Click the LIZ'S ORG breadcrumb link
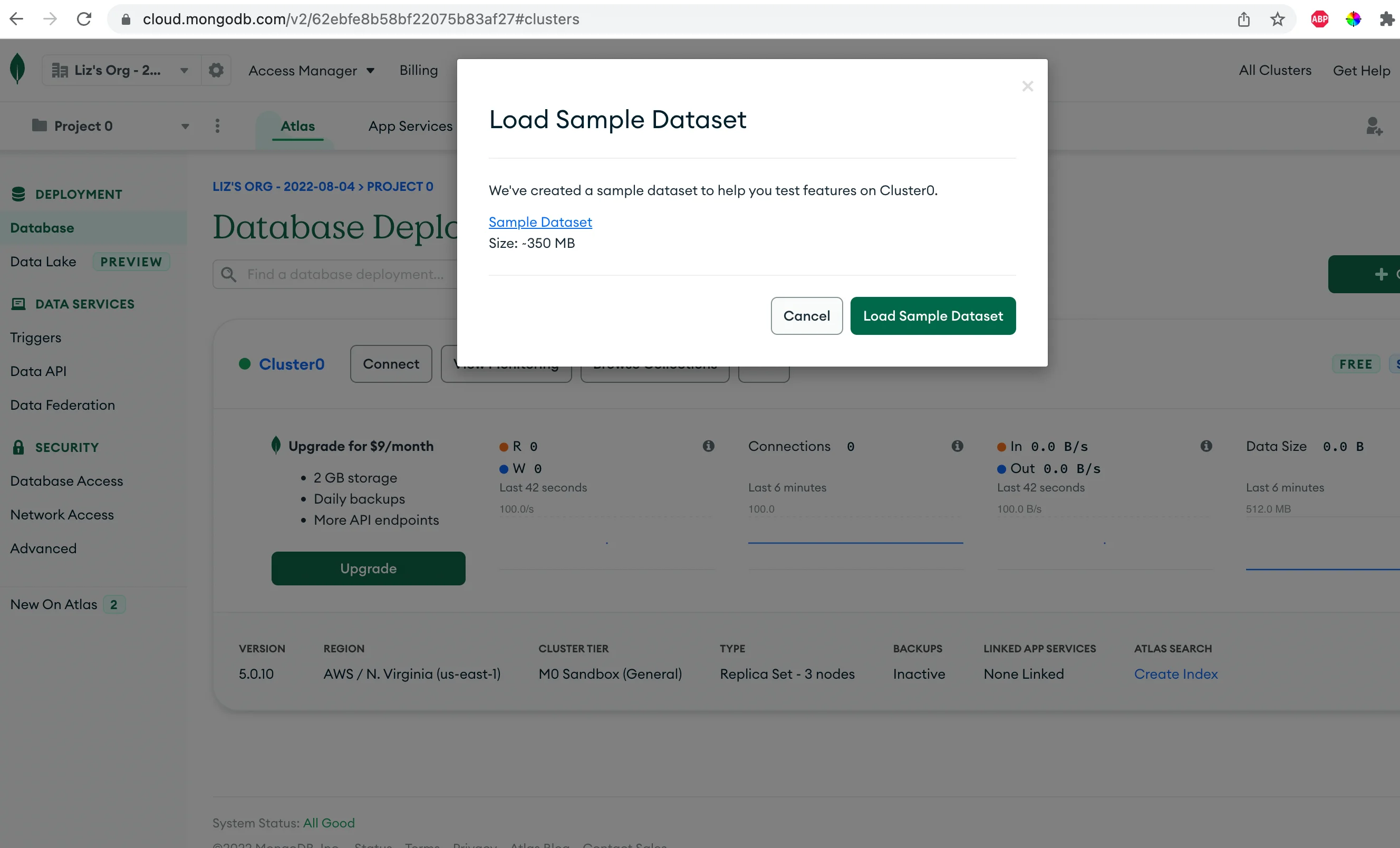1400x848 pixels. (x=284, y=187)
